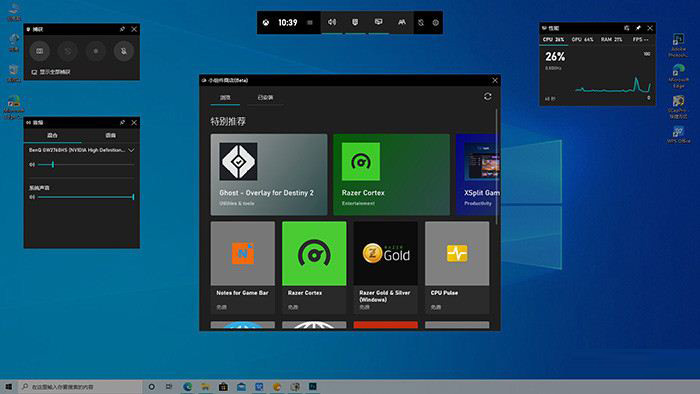The height and width of the screenshot is (394, 700).
Task: Toggle the Audio widget in Game Bar
Action: point(332,22)
